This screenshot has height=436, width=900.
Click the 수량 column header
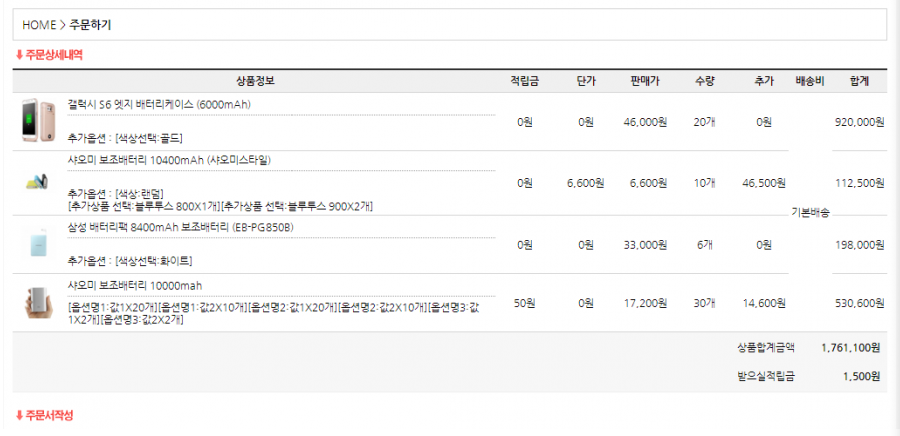[704, 80]
